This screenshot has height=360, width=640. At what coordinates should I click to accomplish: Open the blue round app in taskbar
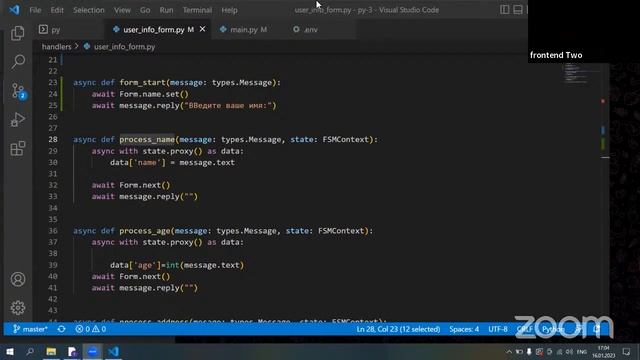(93, 351)
